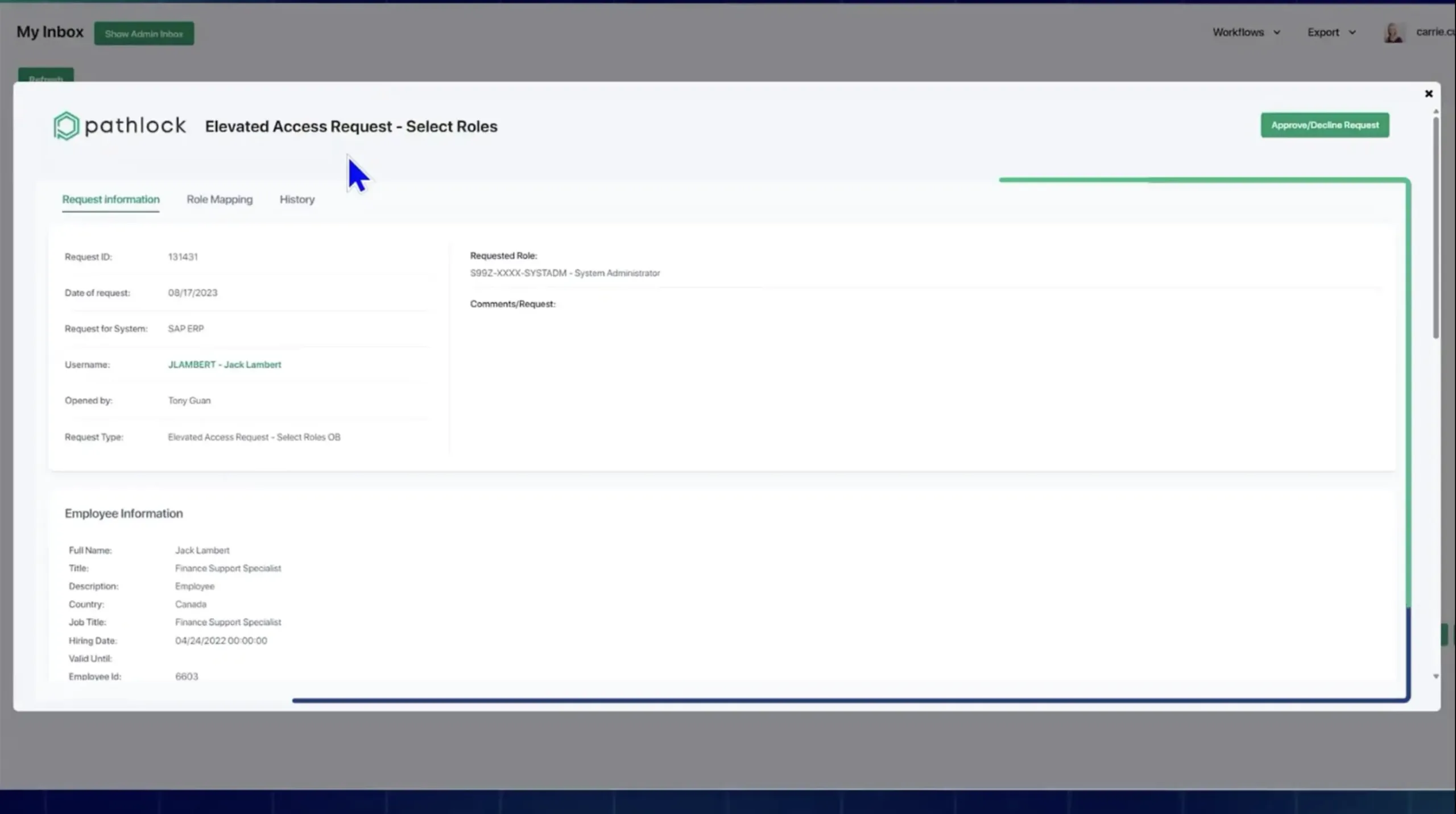Click the Employee Information section heading
The image size is (1456, 814).
[123, 513]
